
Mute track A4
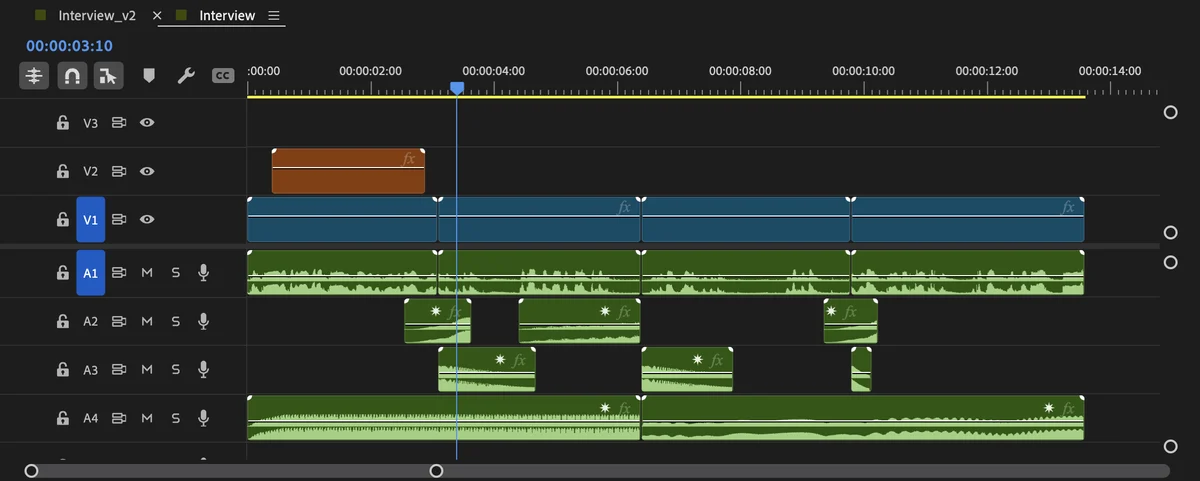coord(147,418)
